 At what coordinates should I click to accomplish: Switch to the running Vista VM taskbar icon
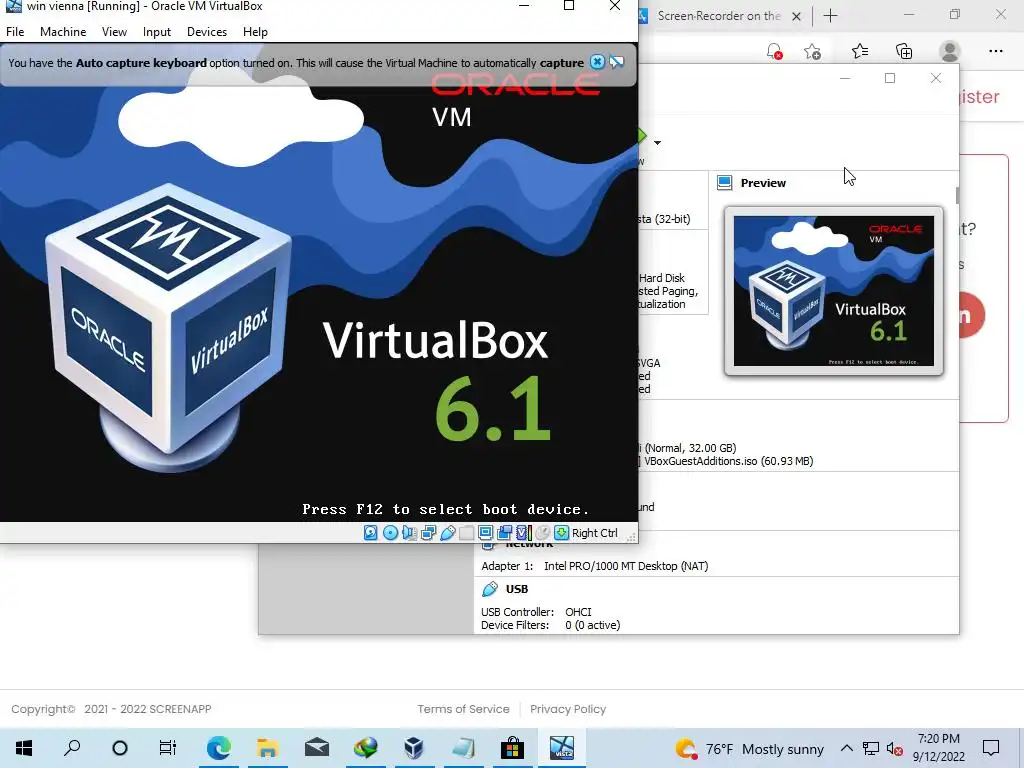562,748
